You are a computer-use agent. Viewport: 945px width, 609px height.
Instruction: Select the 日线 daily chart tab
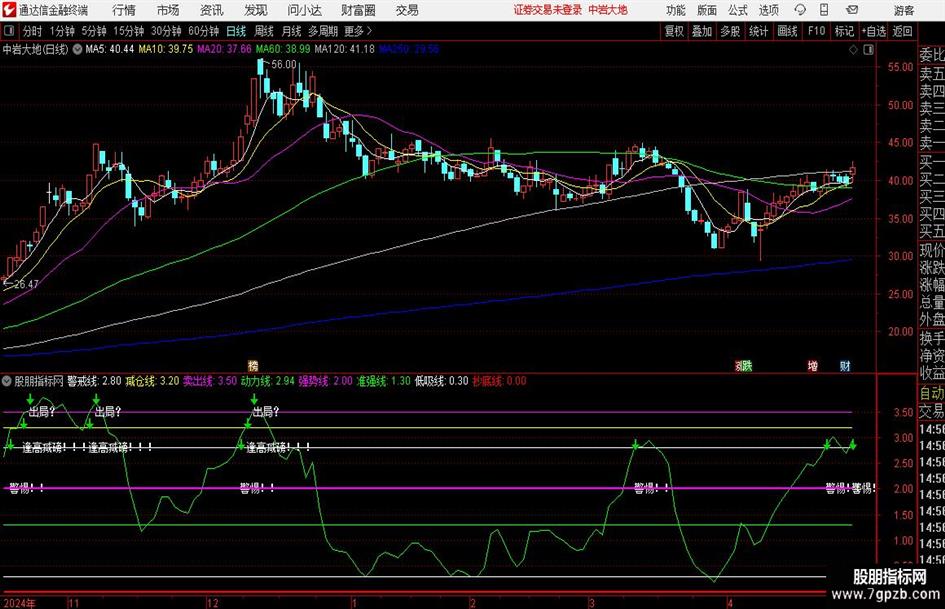coord(236,31)
